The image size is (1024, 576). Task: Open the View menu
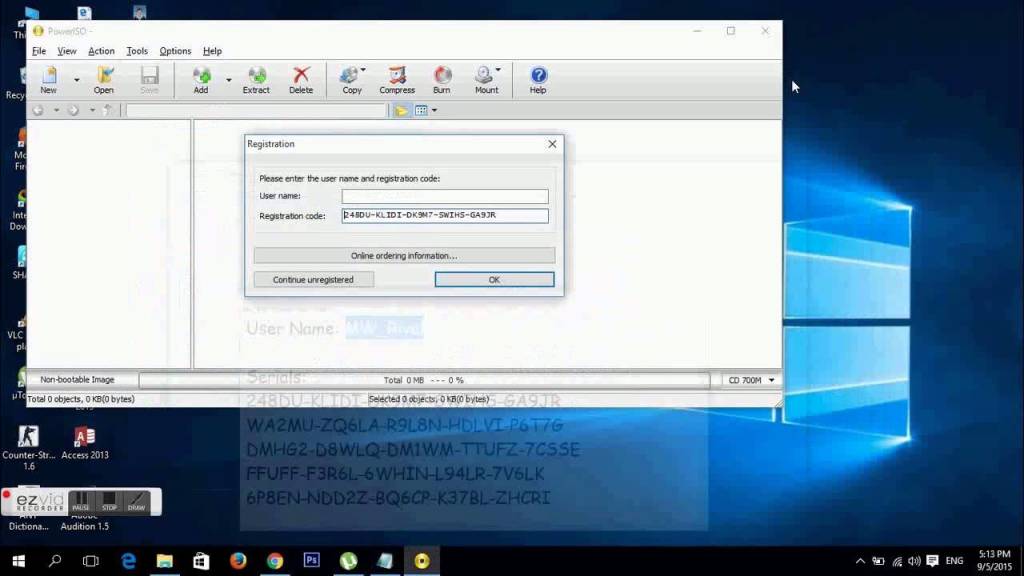pyautogui.click(x=67, y=51)
